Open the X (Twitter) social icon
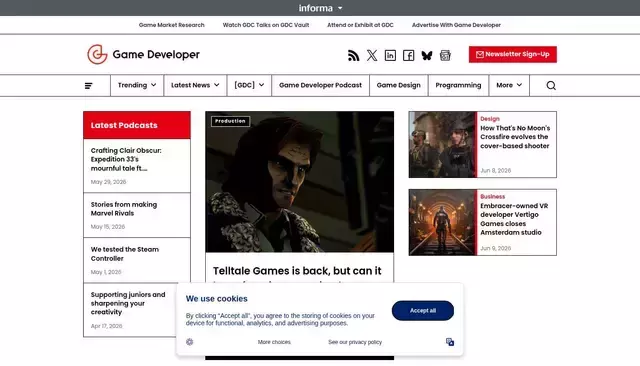The image size is (640, 366). 372,55
